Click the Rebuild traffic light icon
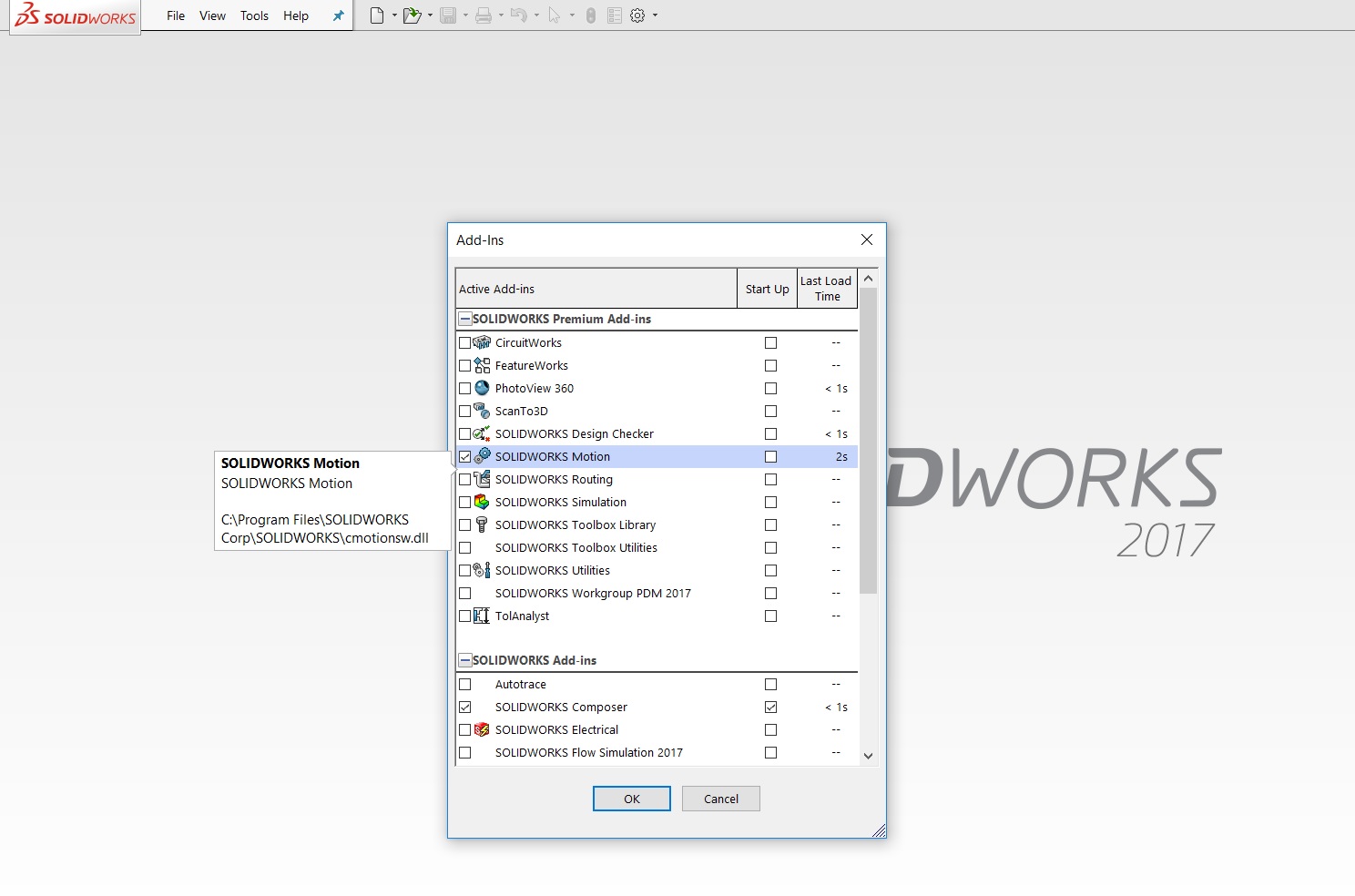1355x896 pixels. point(591,15)
